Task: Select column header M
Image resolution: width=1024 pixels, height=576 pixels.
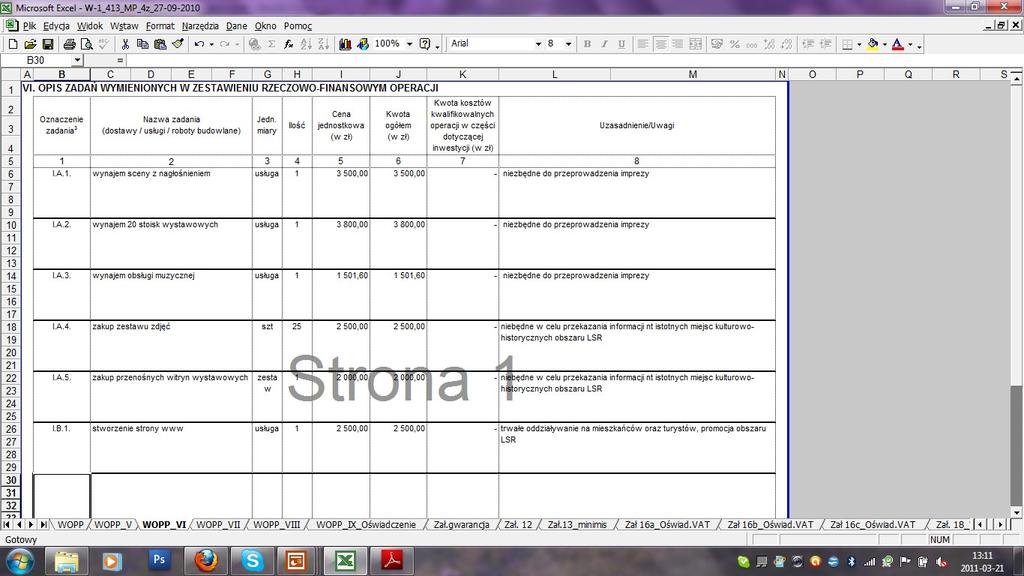Action: (692, 74)
